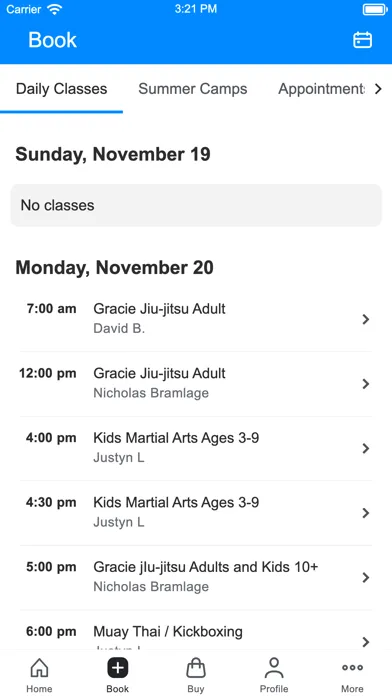Select the Daily Classes tab
The width and height of the screenshot is (392, 696).
[61, 89]
